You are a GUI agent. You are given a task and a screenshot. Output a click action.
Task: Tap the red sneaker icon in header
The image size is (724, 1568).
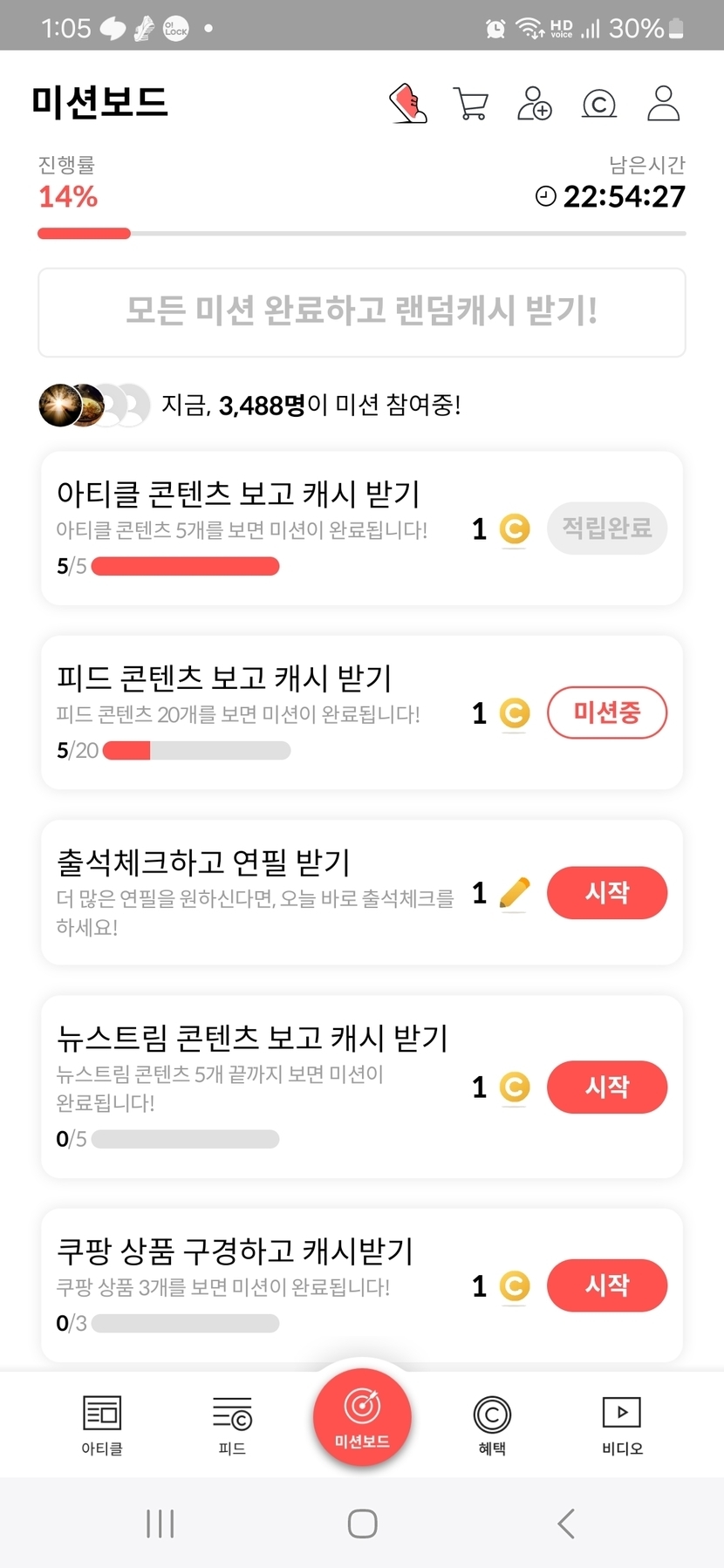click(408, 104)
